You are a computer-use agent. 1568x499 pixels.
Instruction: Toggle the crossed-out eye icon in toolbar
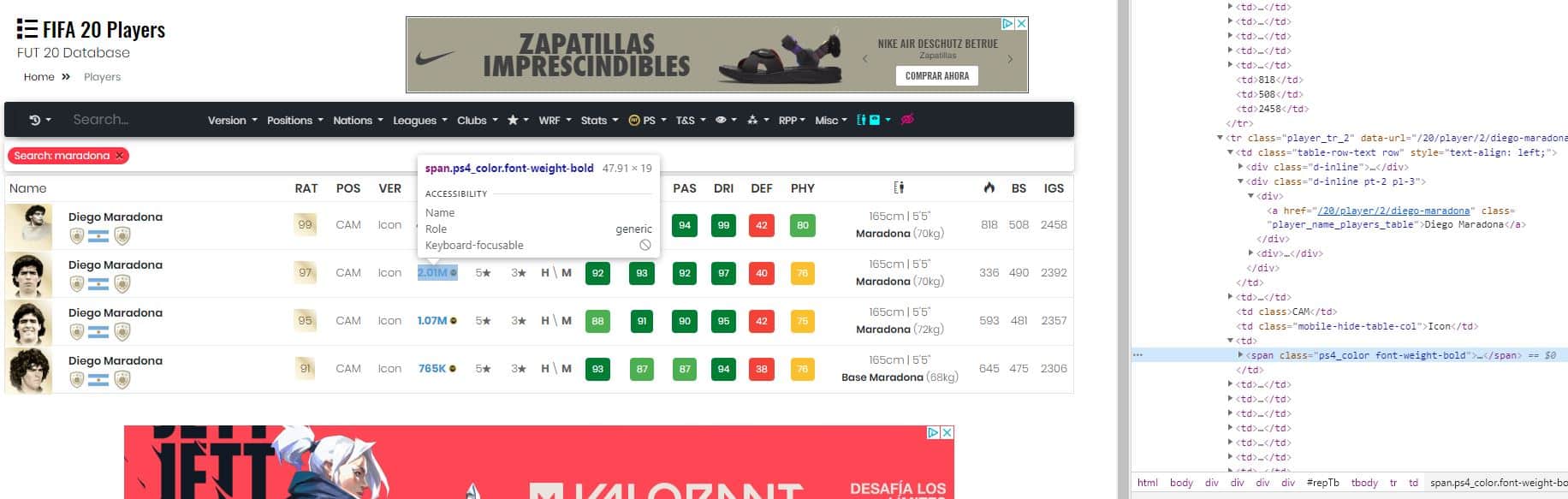(x=907, y=120)
